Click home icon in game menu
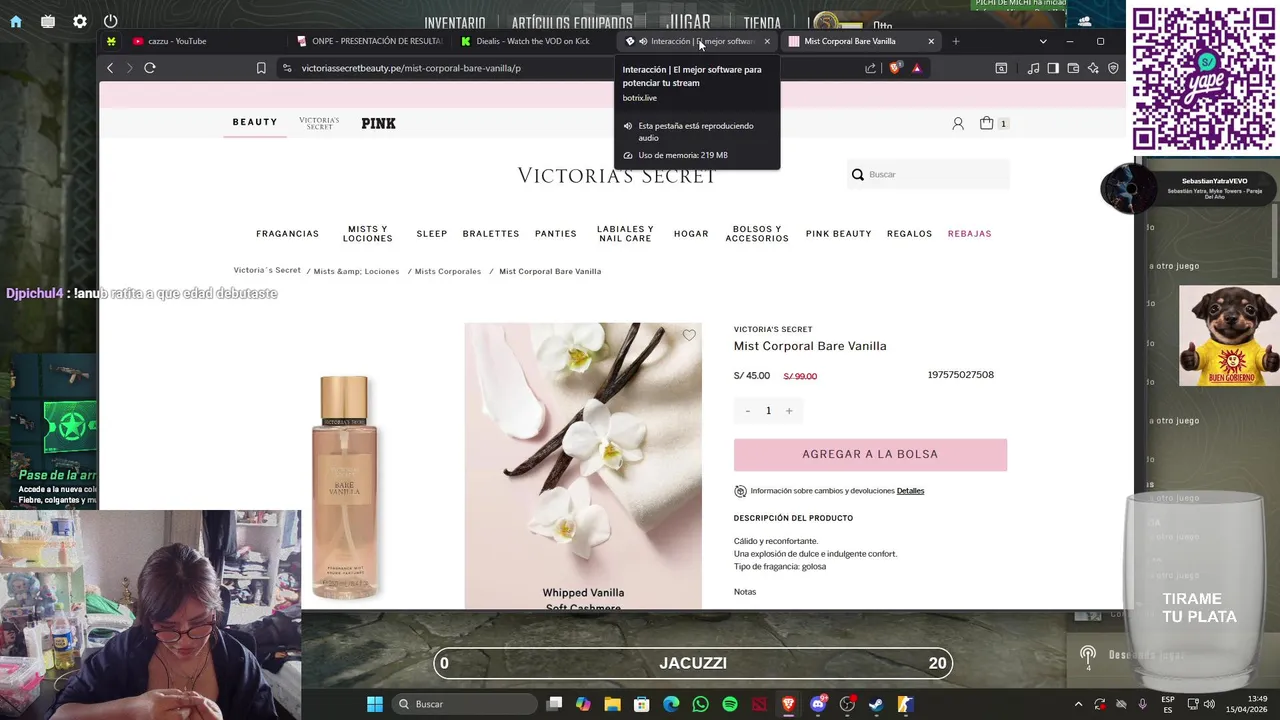This screenshot has height=720, width=1280. coord(16,21)
